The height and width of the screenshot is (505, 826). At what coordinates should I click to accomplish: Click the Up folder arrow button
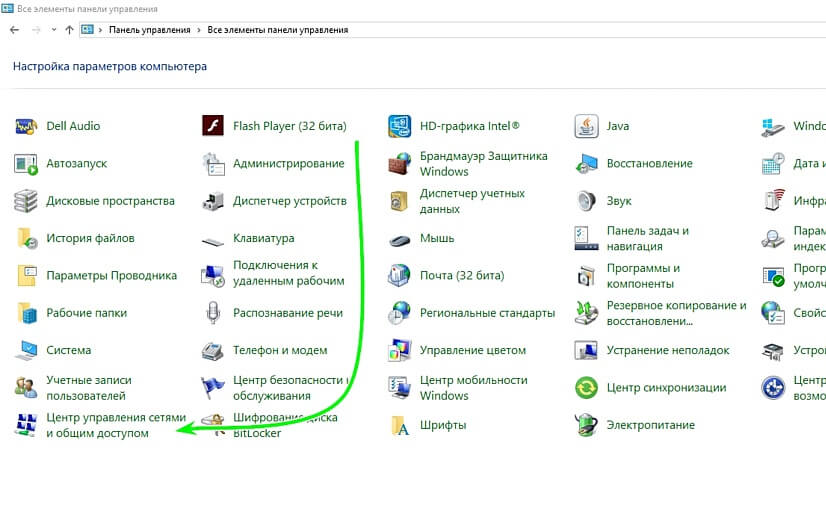[69, 30]
